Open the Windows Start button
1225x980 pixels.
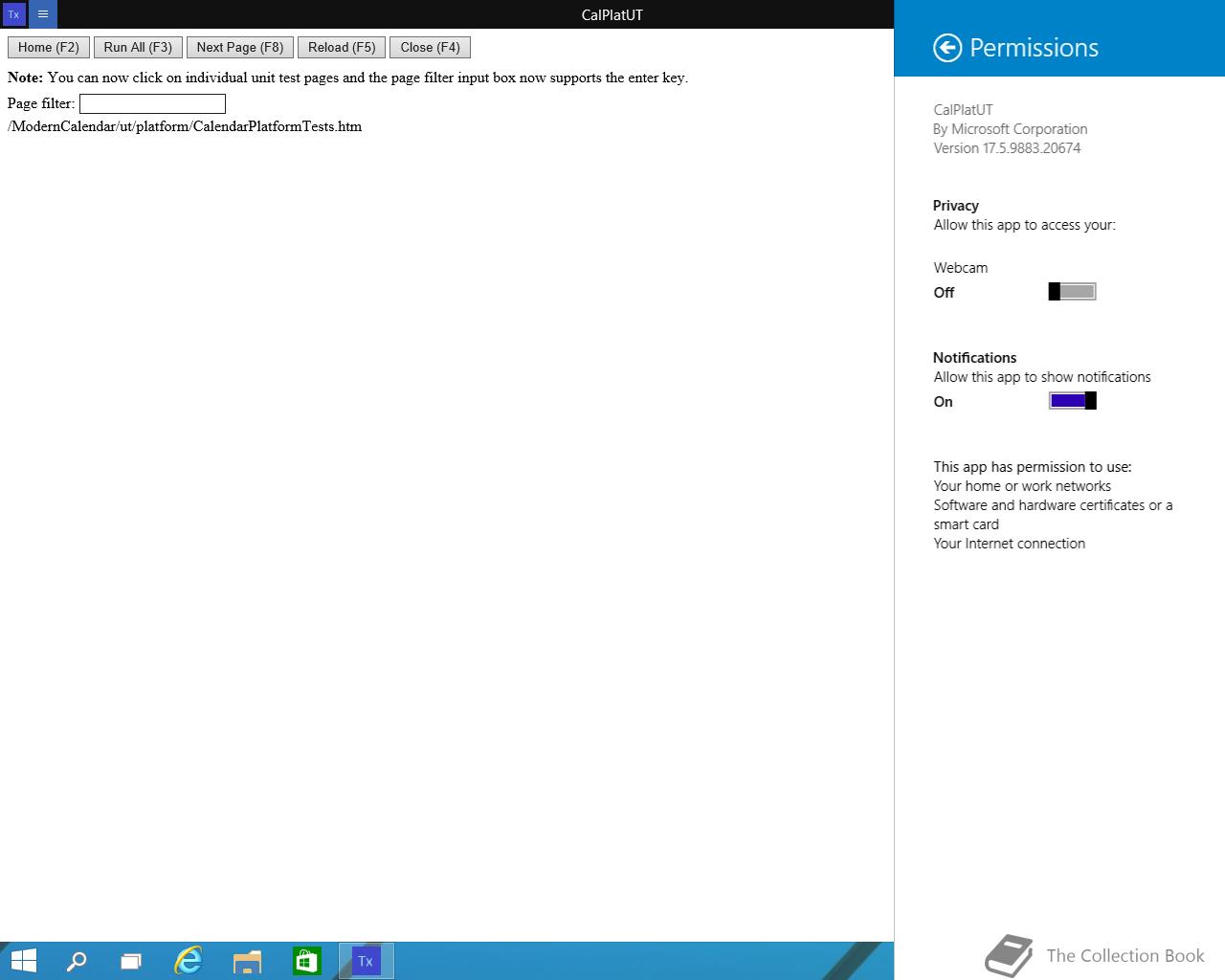23,961
